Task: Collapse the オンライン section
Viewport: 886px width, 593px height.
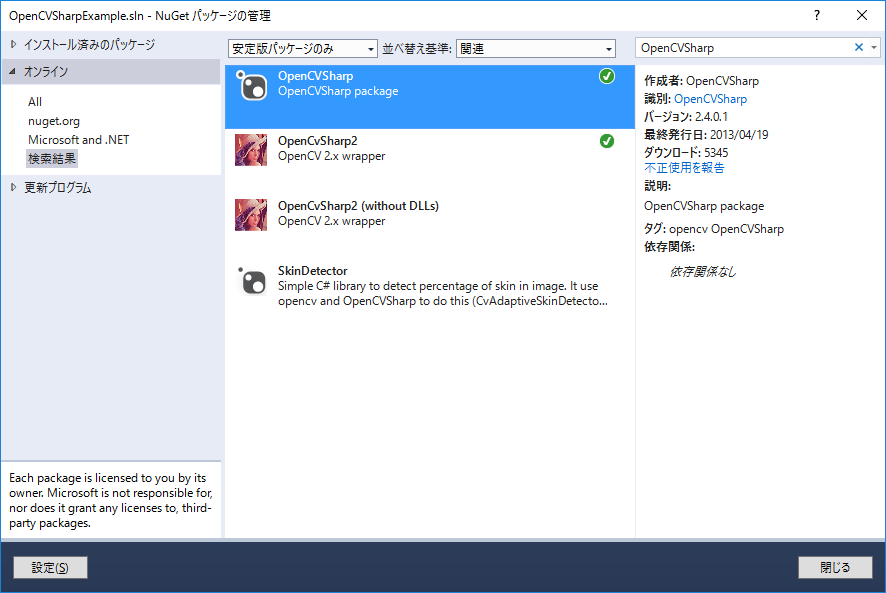Action: [x=12, y=71]
